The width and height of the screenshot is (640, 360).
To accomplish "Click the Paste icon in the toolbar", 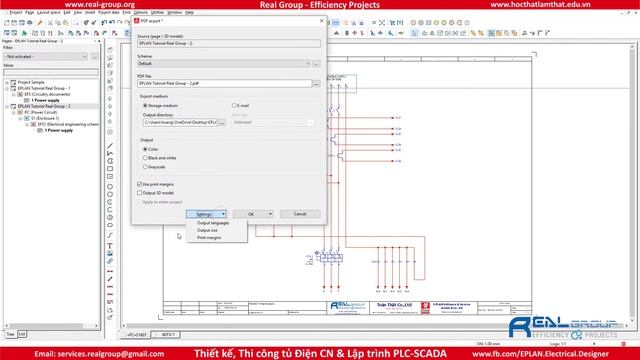I will click(x=66, y=23).
